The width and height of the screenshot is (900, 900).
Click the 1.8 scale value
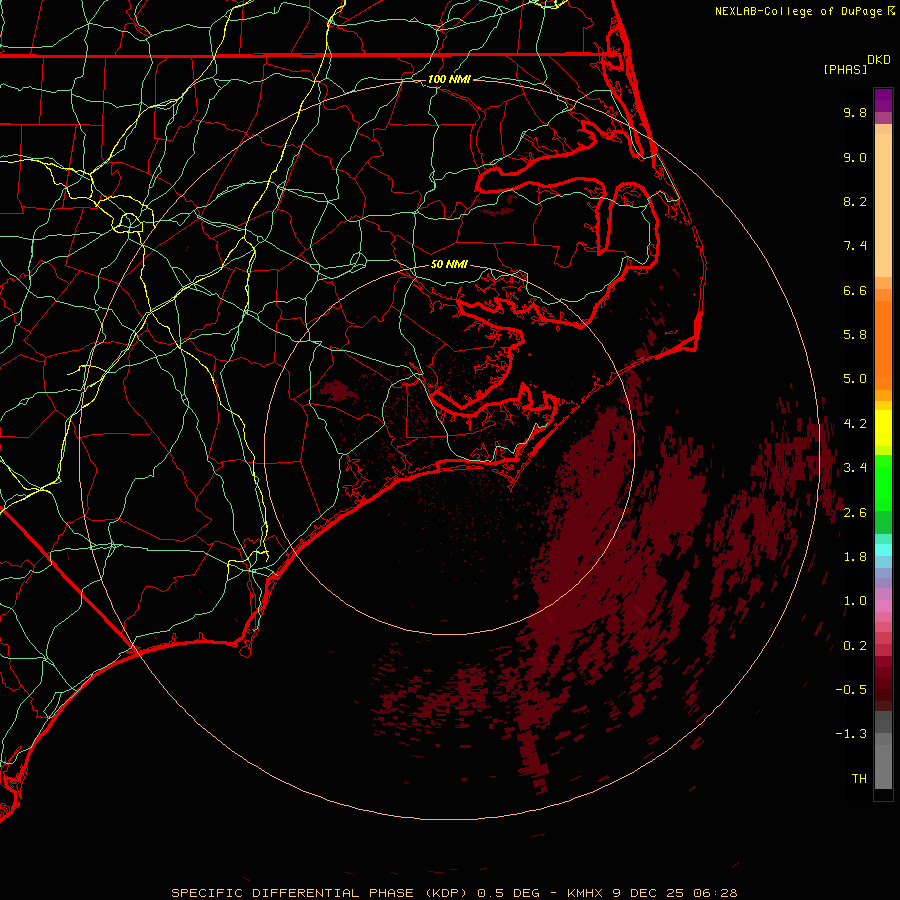tap(855, 557)
